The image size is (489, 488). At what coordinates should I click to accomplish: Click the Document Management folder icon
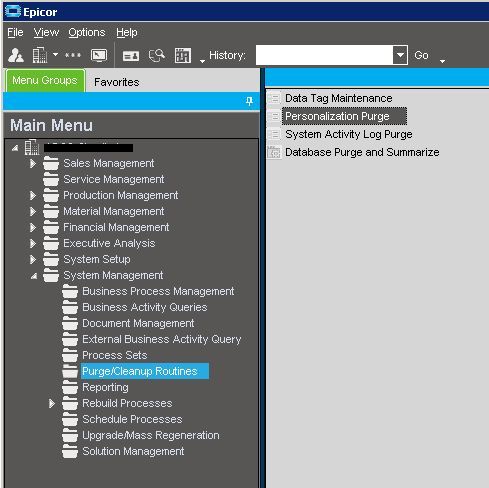pos(70,323)
